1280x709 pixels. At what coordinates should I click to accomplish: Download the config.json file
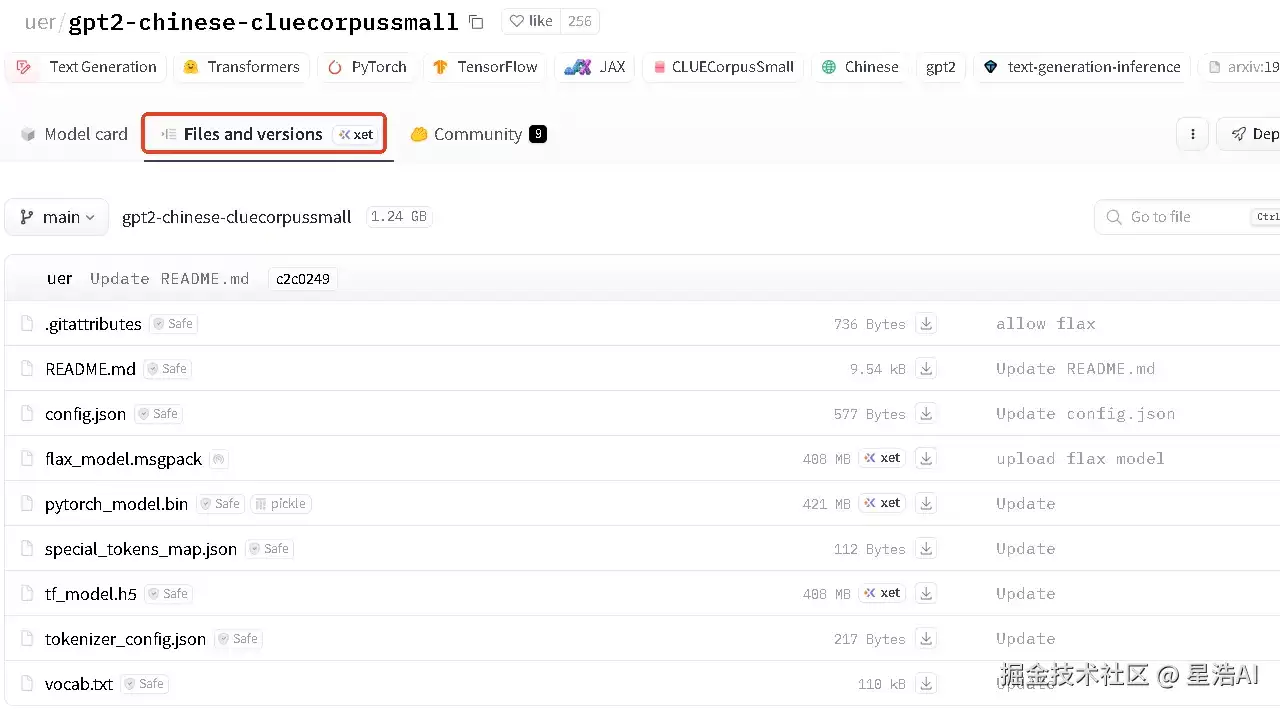click(x=927, y=414)
